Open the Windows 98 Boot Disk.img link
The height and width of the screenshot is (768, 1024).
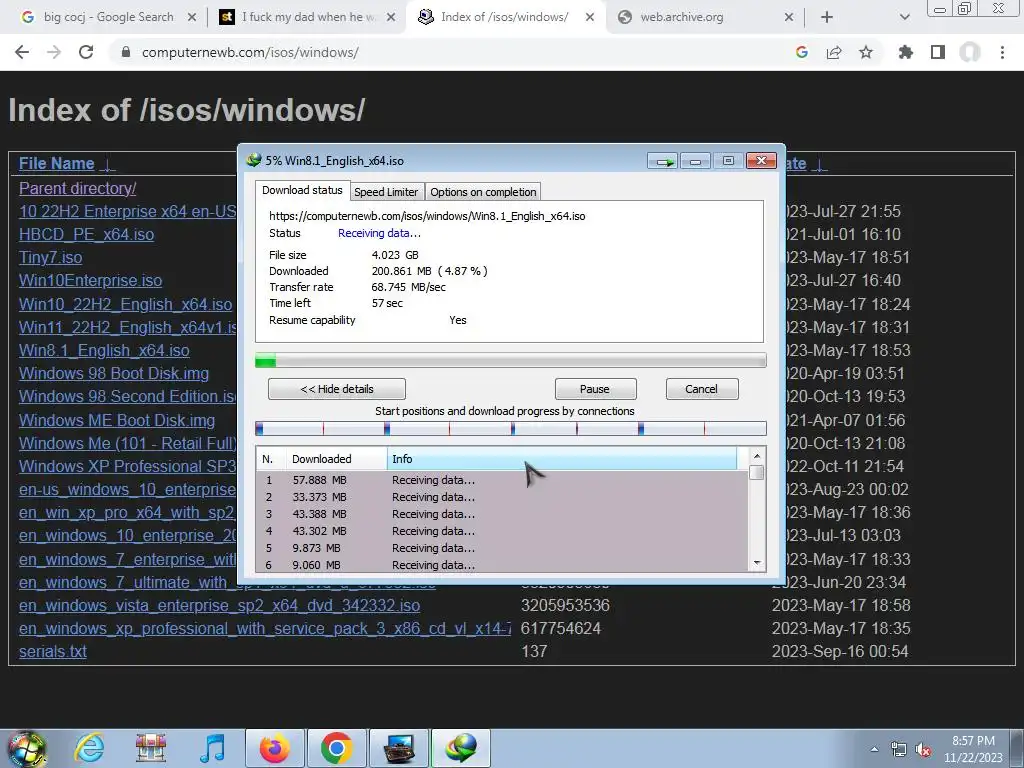(x=114, y=374)
